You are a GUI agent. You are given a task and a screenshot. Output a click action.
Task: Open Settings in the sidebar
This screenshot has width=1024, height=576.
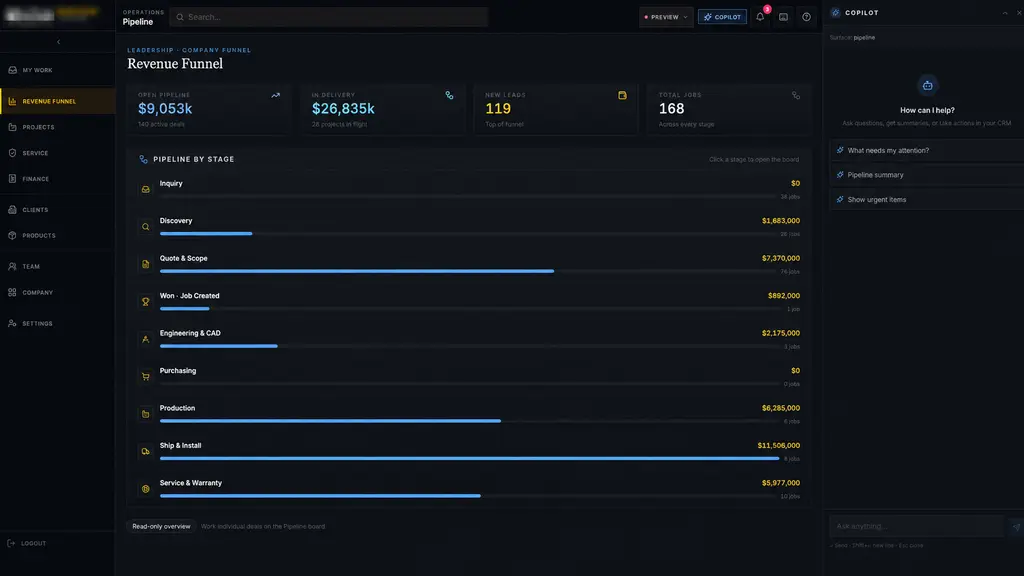[x=57, y=323]
